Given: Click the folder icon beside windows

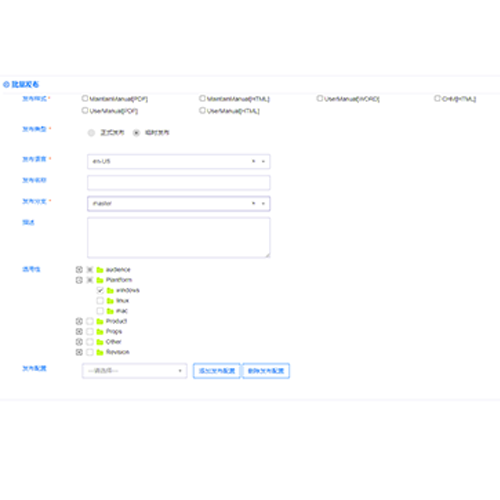Looking at the screenshot, I should [x=110, y=290].
